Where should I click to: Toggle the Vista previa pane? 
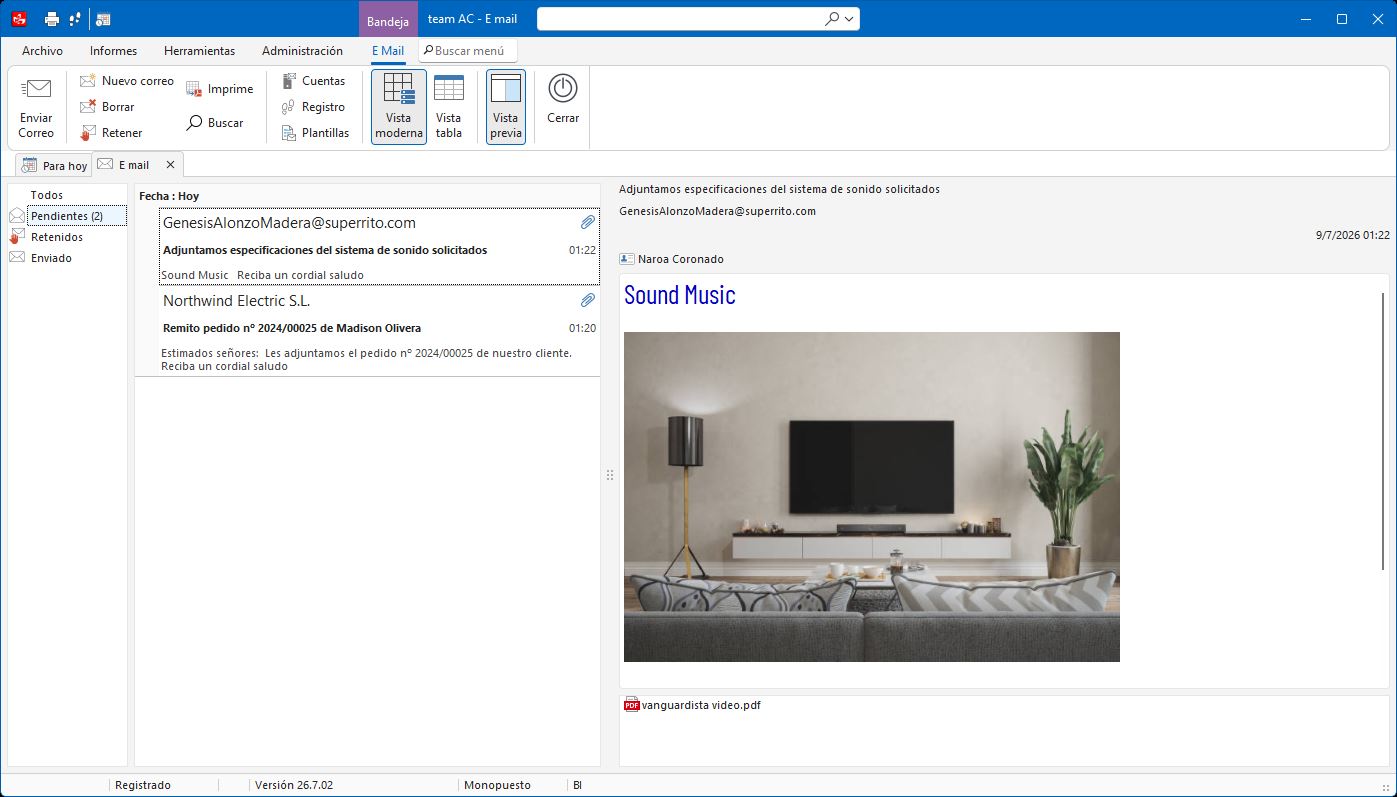tap(506, 106)
